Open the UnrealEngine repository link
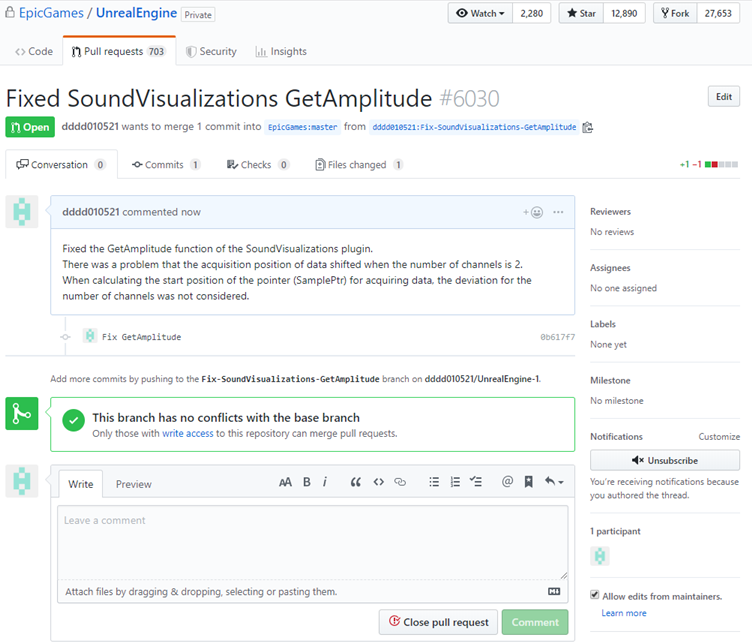Viewport: 752px width, 643px height. click(136, 13)
